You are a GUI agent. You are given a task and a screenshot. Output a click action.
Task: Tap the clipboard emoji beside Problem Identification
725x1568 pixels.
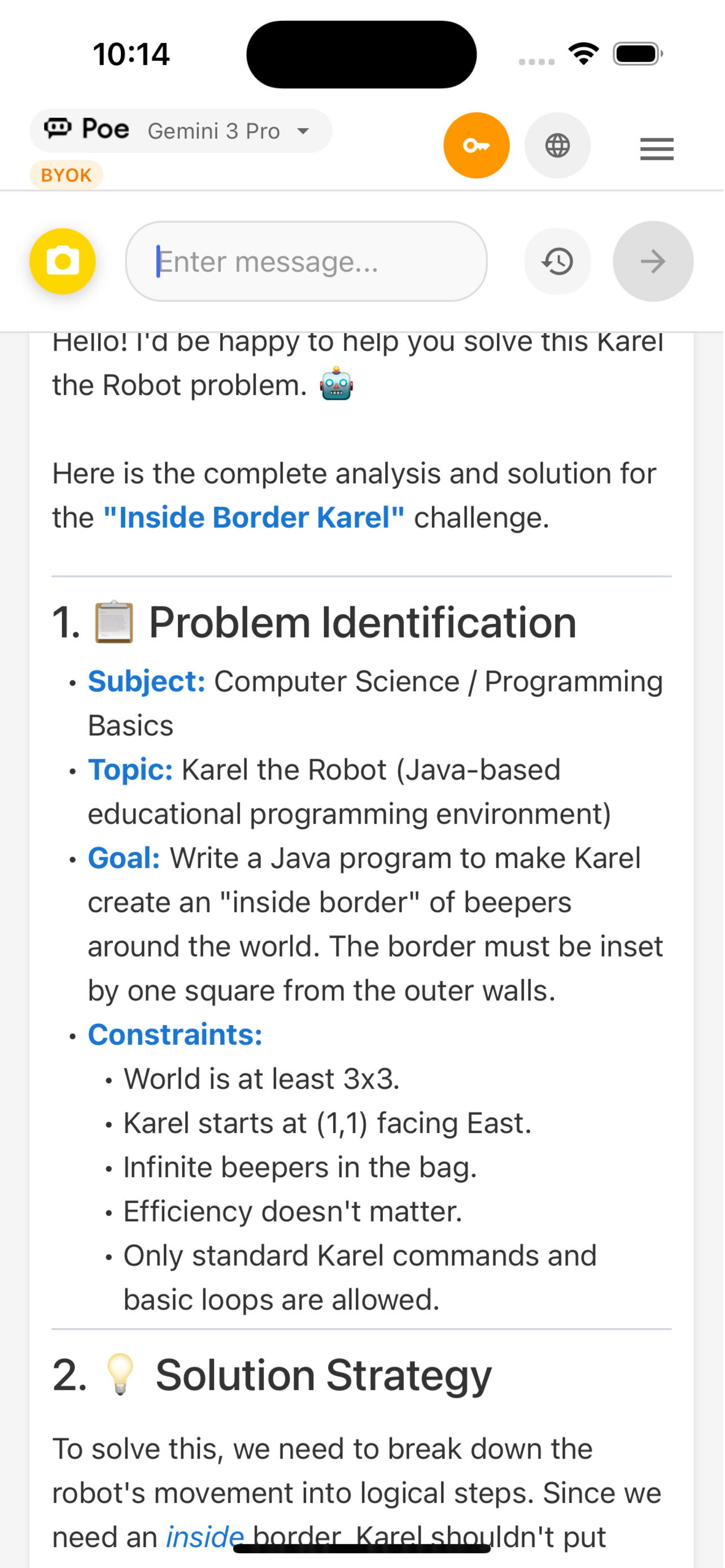coord(114,622)
